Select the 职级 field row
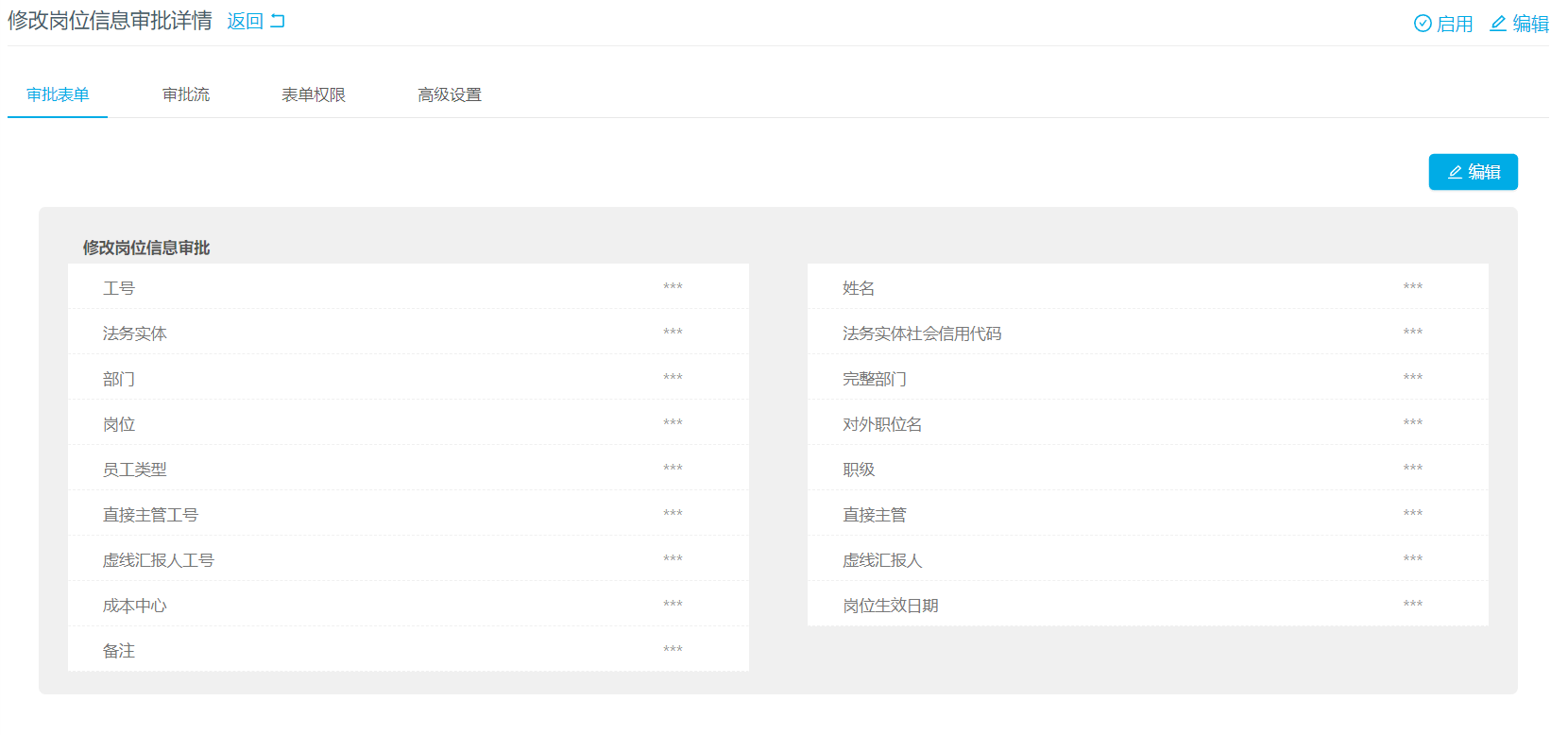This screenshot has width=1568, height=735. pyautogui.click(x=1148, y=469)
